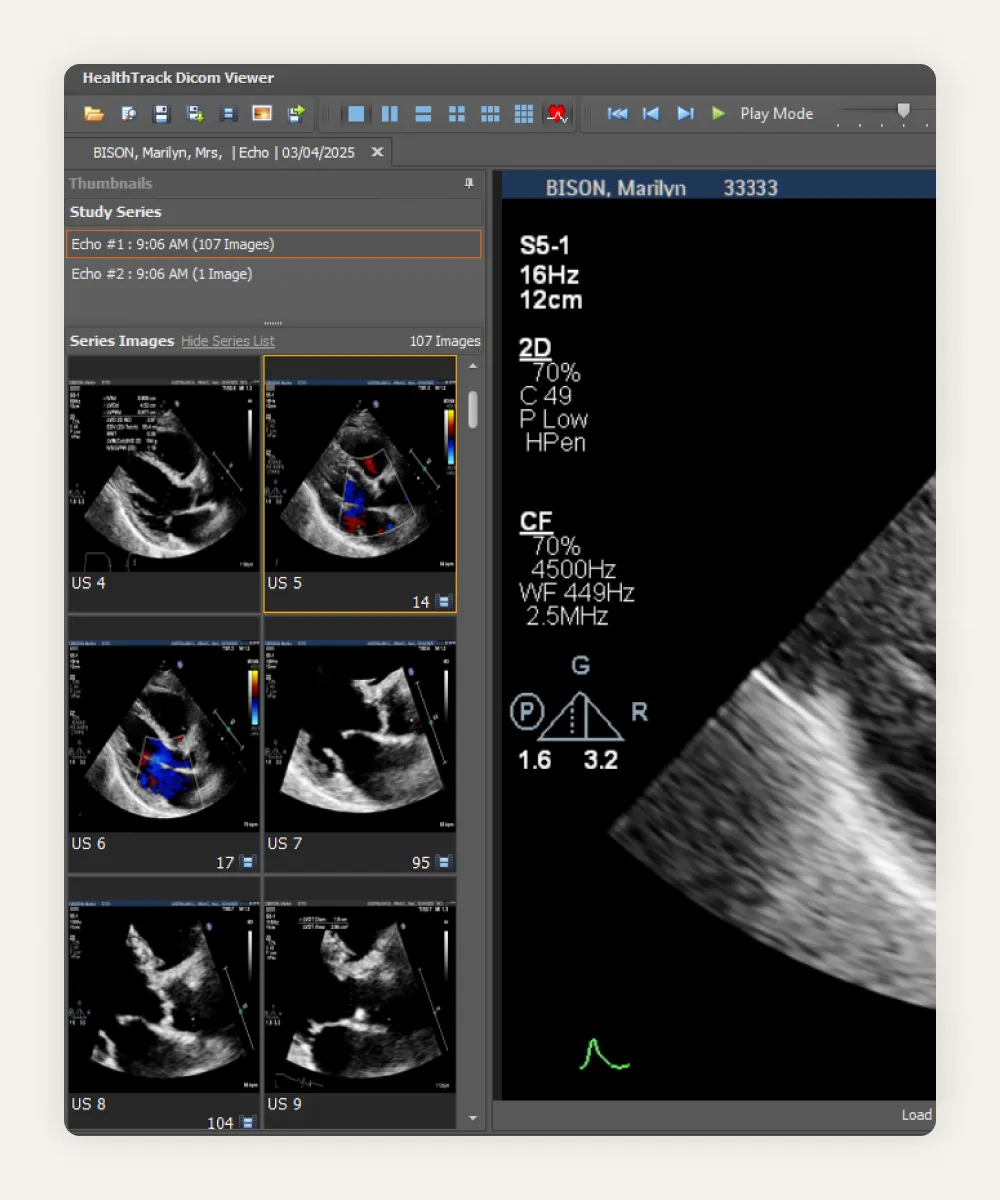
Task: Click the multiframe icon beside 104 on US 8
Action: [x=248, y=1123]
